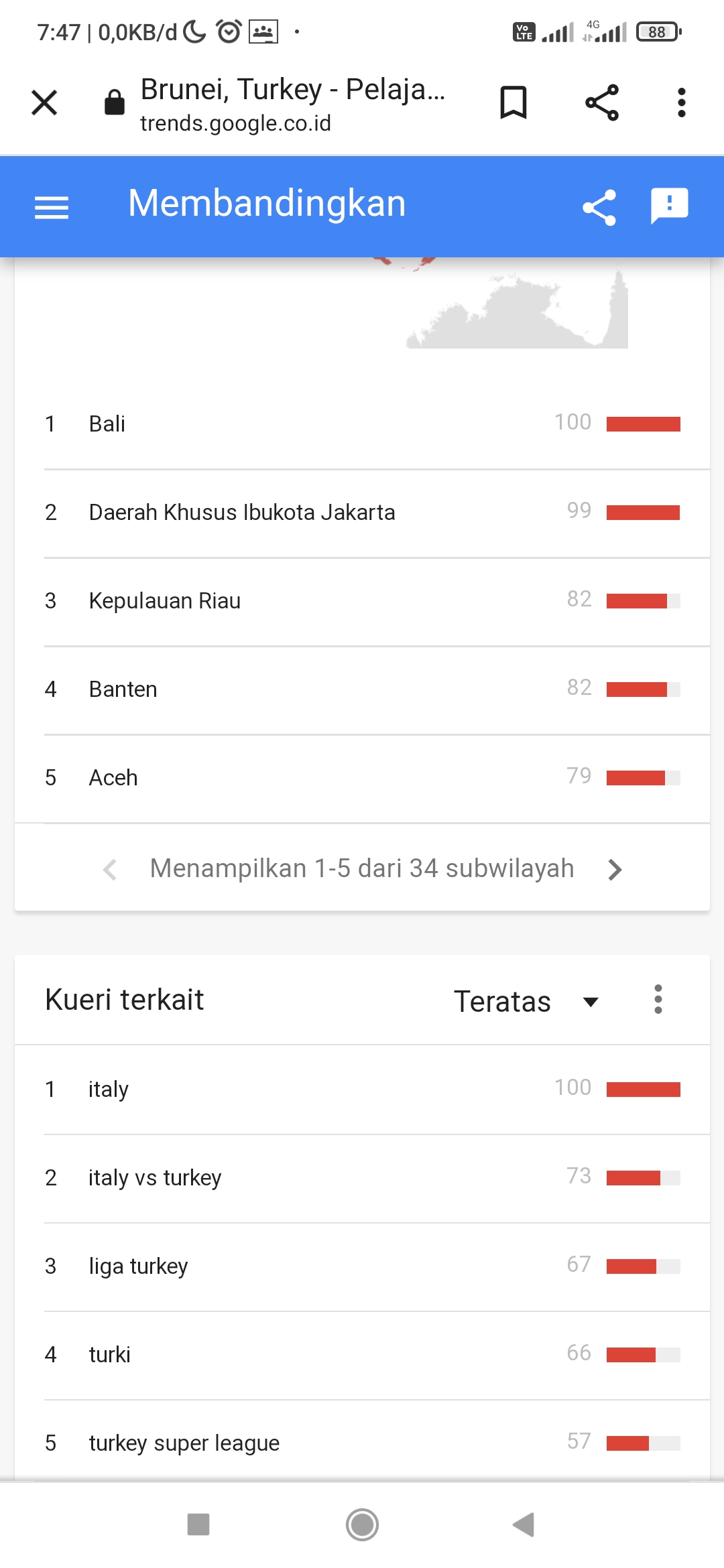The image size is (724, 1568).
Task: Close the browser custom tab
Action: 45,103
